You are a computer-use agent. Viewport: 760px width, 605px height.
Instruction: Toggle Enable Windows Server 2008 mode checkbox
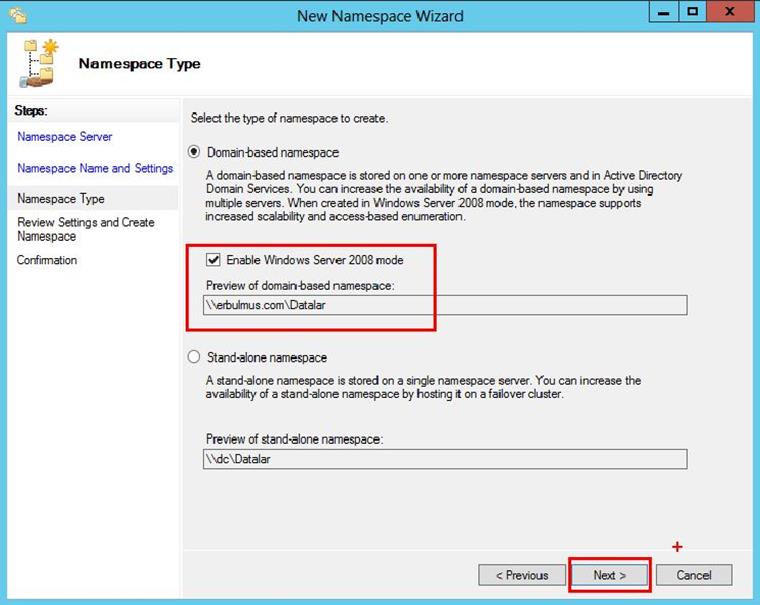(x=213, y=260)
